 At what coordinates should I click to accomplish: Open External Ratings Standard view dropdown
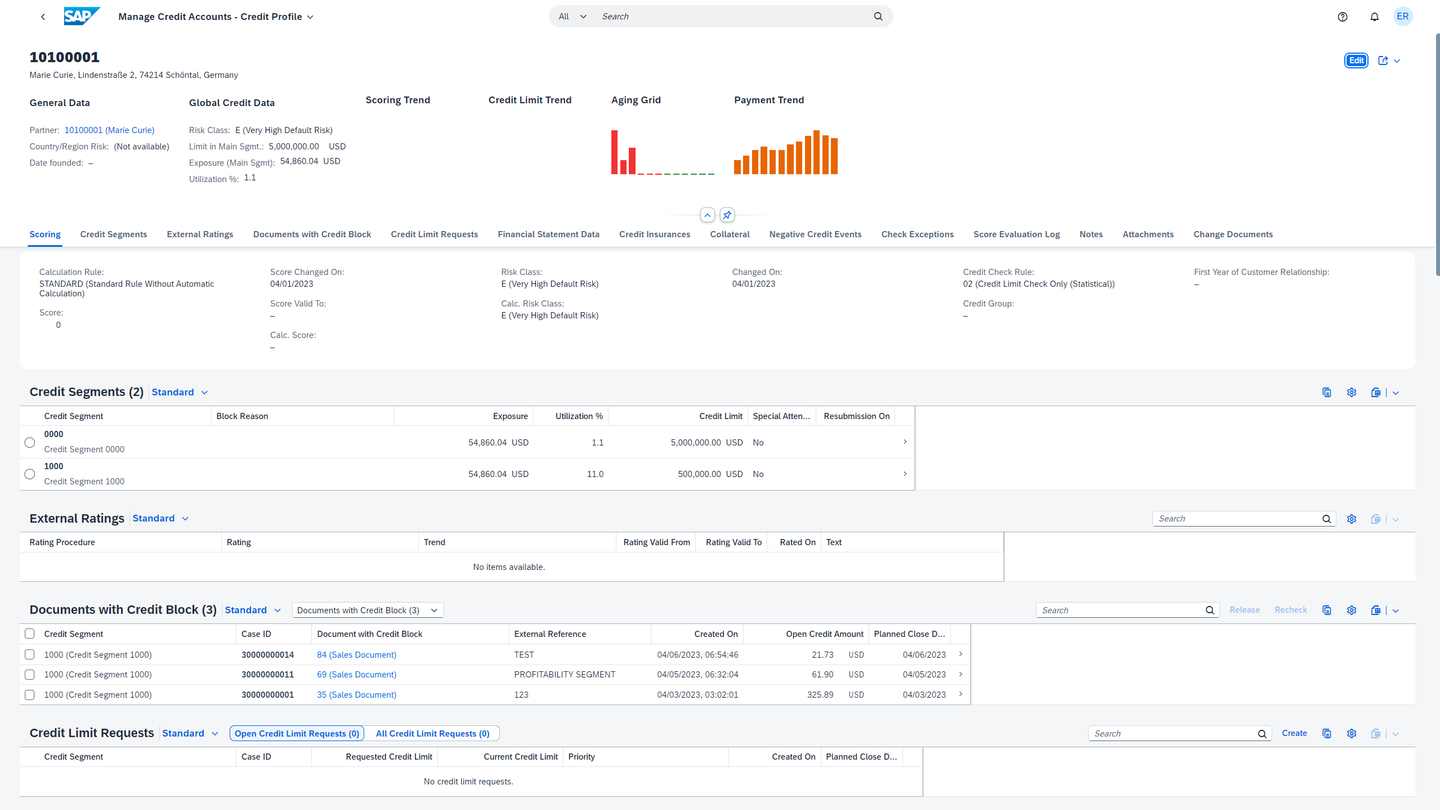[x=161, y=519]
